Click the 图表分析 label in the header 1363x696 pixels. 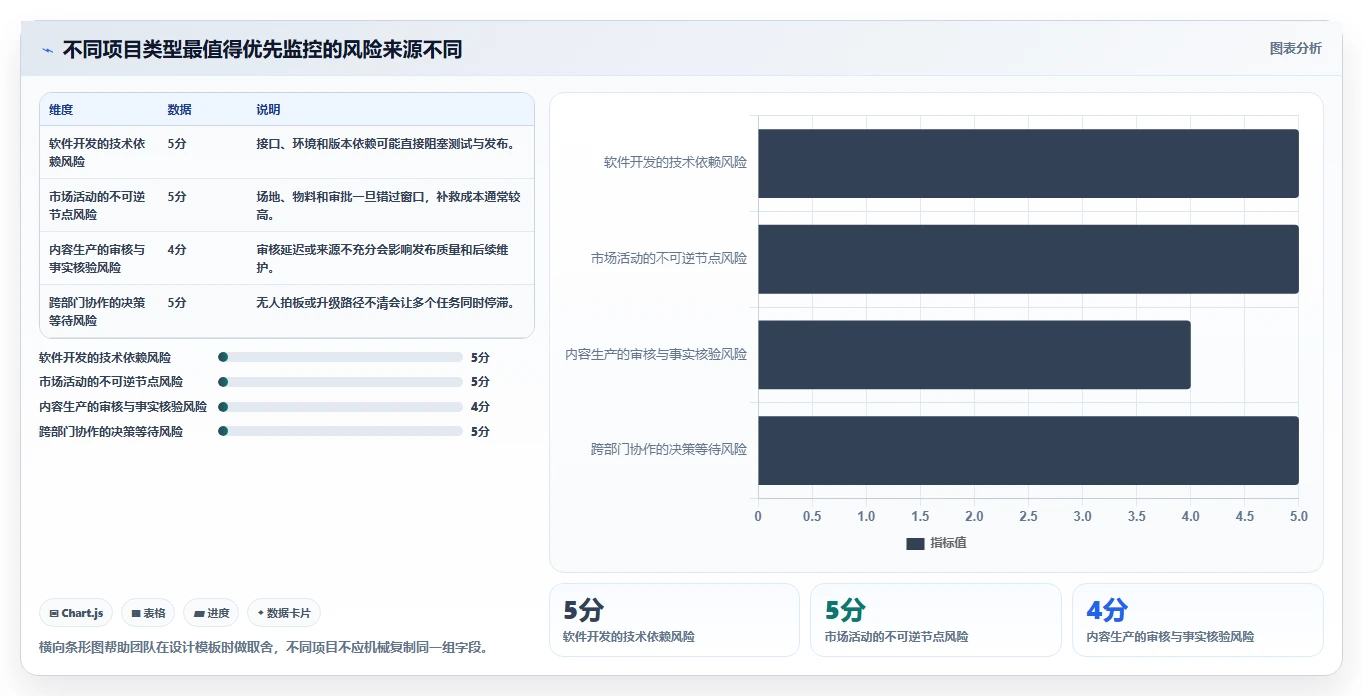coord(1295,48)
